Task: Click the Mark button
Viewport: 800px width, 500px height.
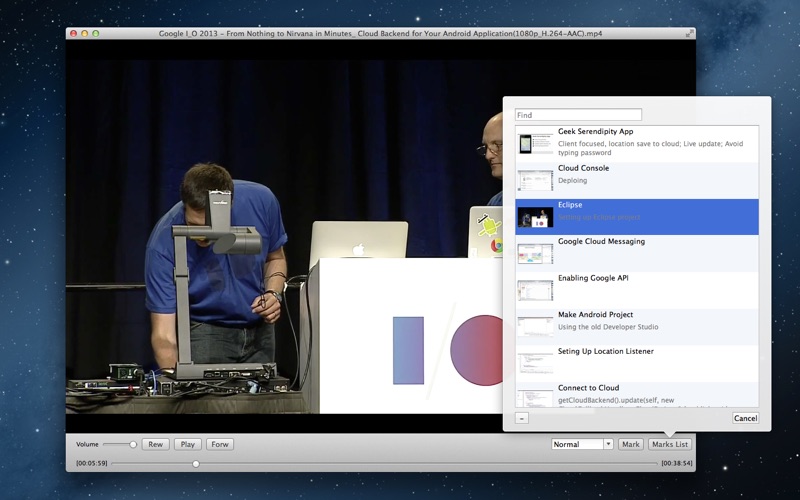Action: point(631,444)
